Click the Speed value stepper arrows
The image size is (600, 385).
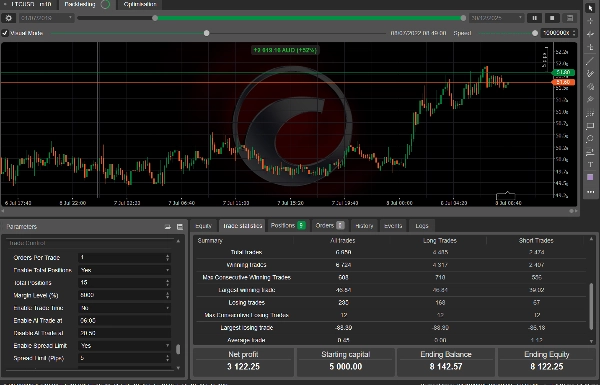click(x=574, y=33)
